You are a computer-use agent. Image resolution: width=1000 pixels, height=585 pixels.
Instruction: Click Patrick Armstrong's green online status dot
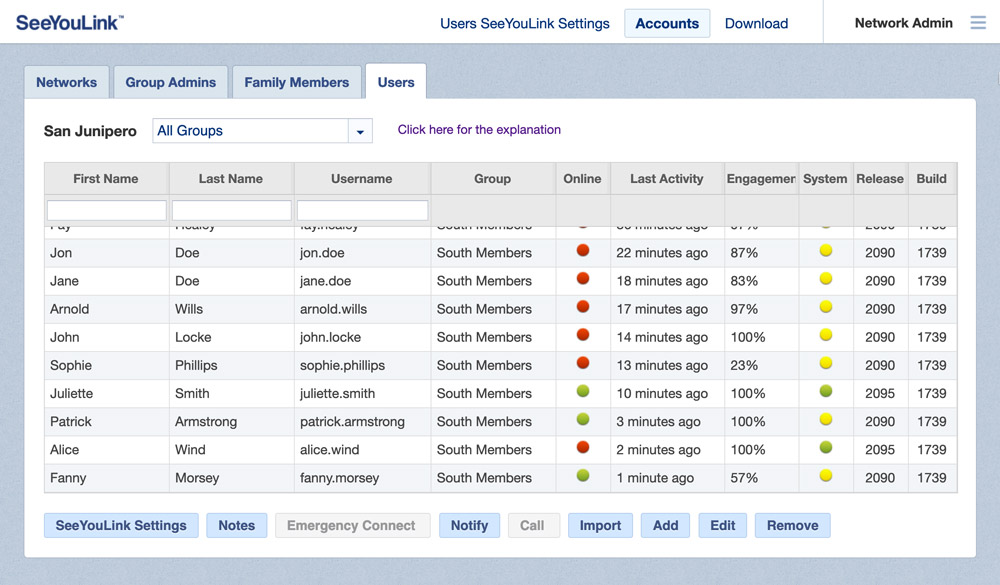coord(583,419)
